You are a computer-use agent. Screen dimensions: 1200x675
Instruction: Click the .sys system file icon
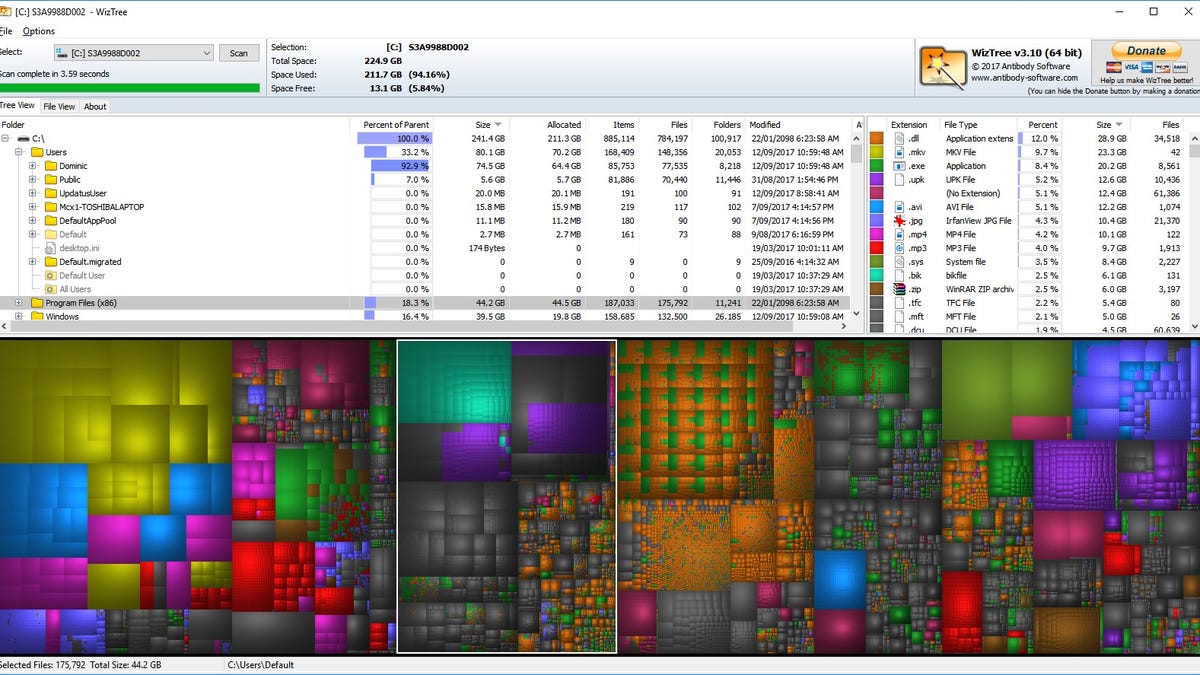[x=901, y=261]
